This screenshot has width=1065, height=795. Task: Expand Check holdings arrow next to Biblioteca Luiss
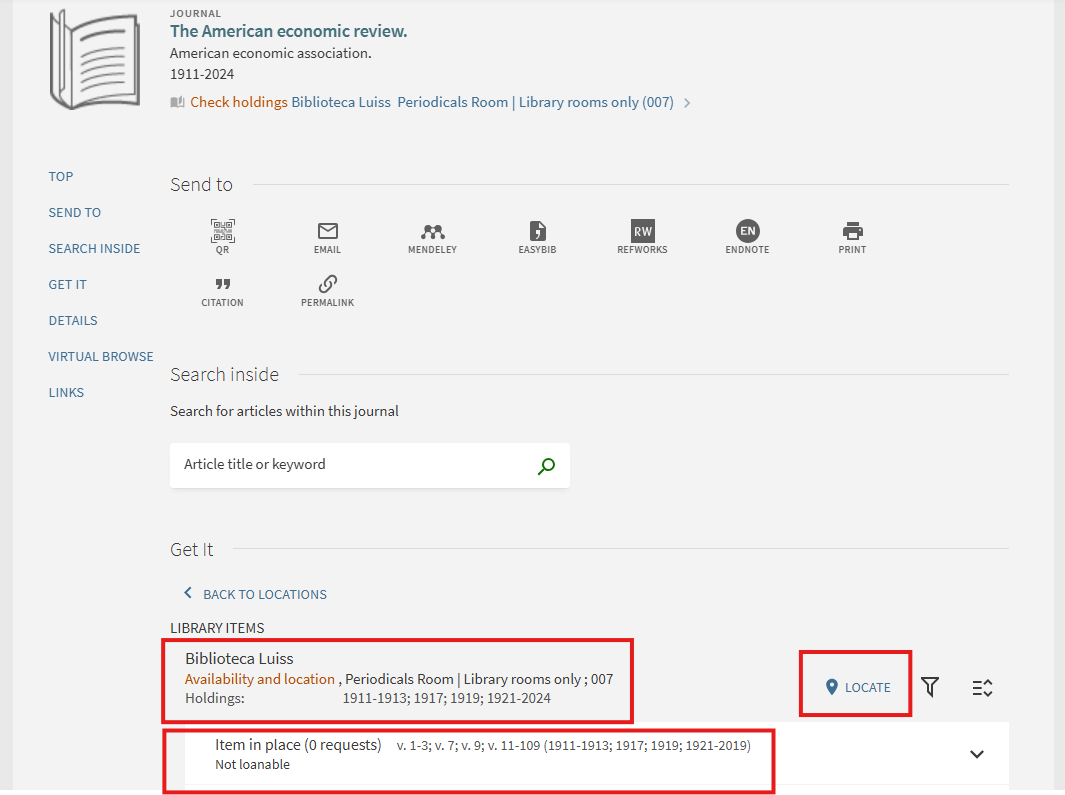click(x=687, y=103)
